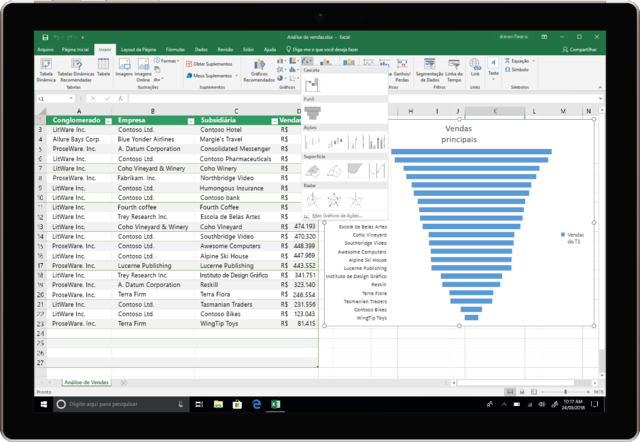
Task: Choose the Cascata waterfall chart thumbnail
Action: [312, 84]
